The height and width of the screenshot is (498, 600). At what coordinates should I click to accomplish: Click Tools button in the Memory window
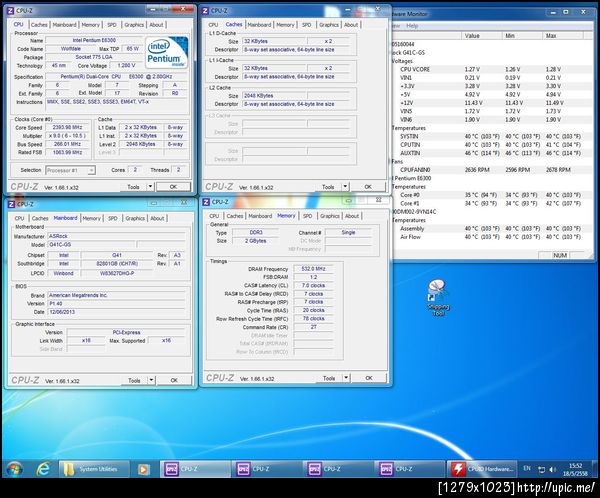[329, 378]
